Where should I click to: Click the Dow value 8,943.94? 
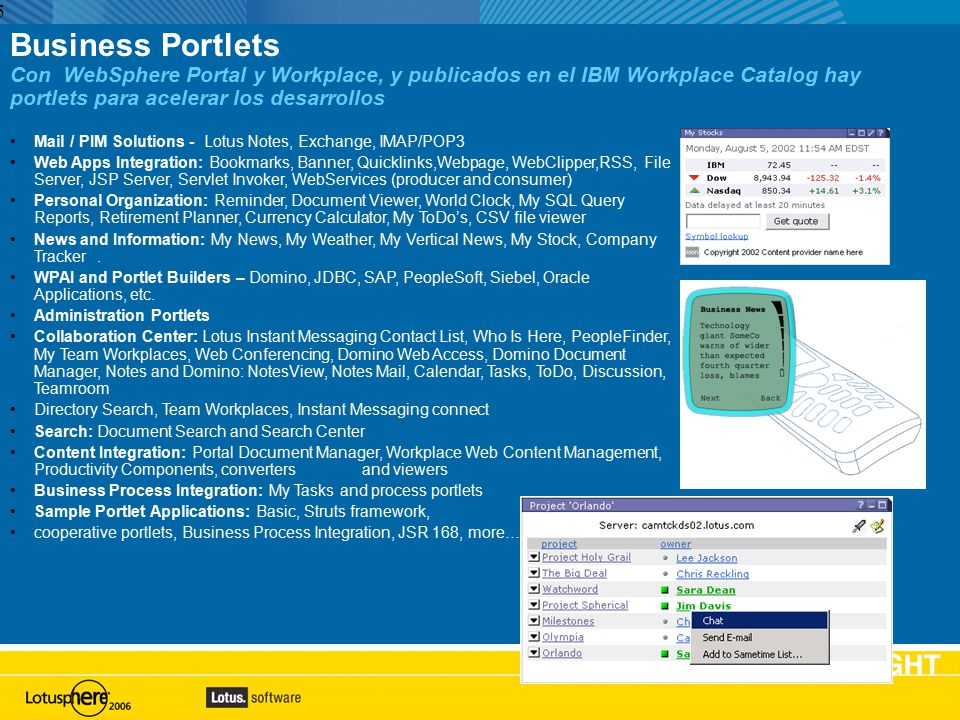(x=772, y=178)
